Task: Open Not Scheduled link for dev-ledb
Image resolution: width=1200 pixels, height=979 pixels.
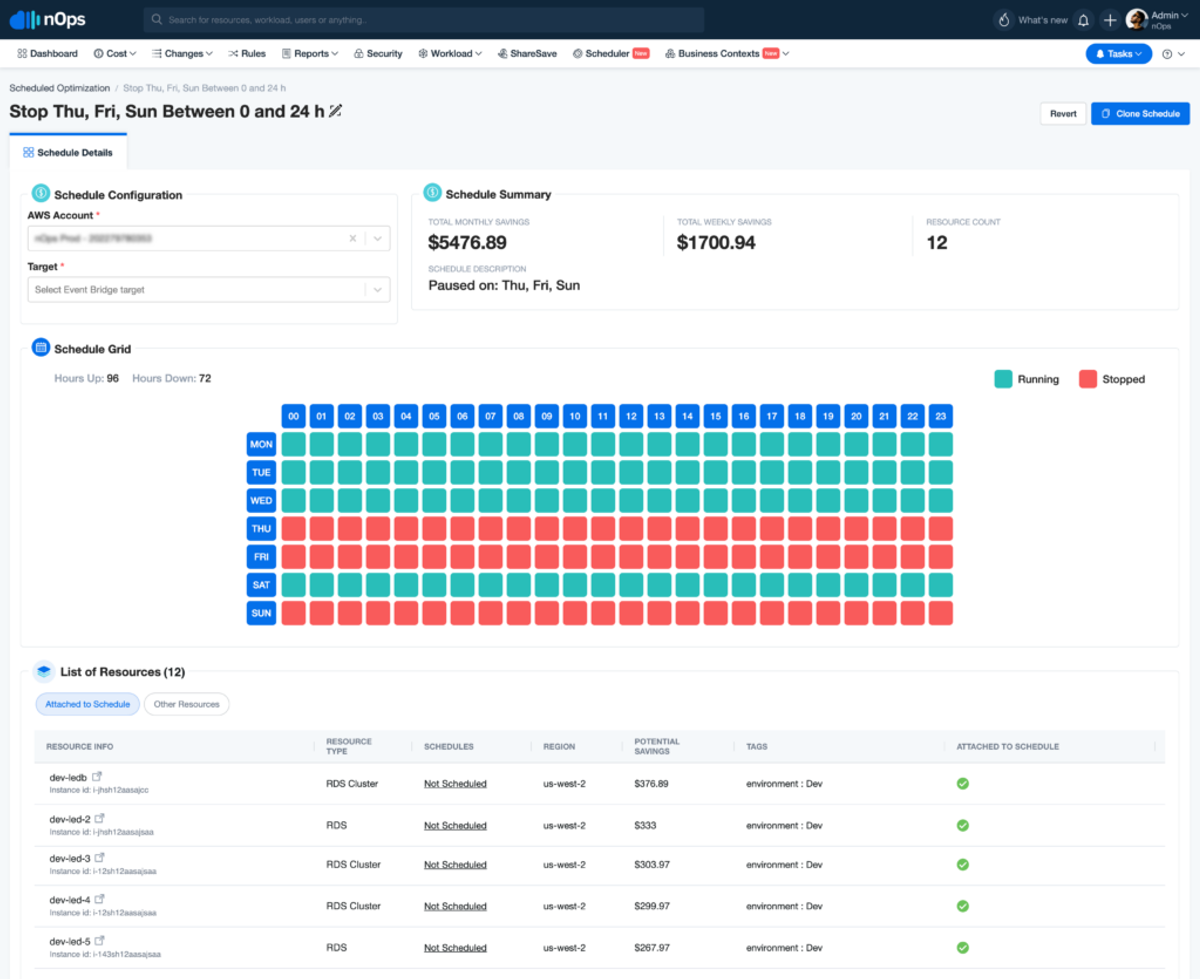Action: coord(455,784)
